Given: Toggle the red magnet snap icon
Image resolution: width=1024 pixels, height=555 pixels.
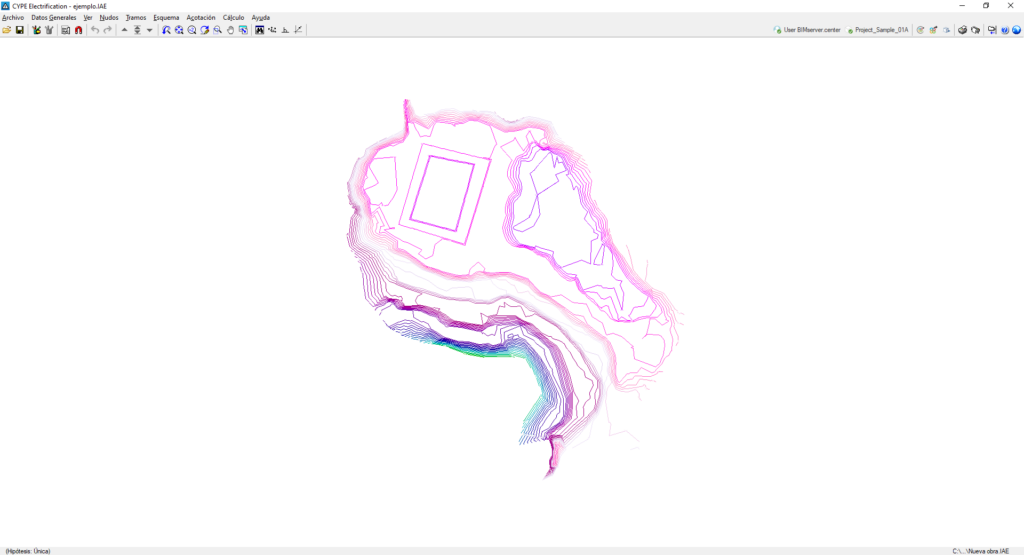Looking at the screenshot, I should 78,30.
